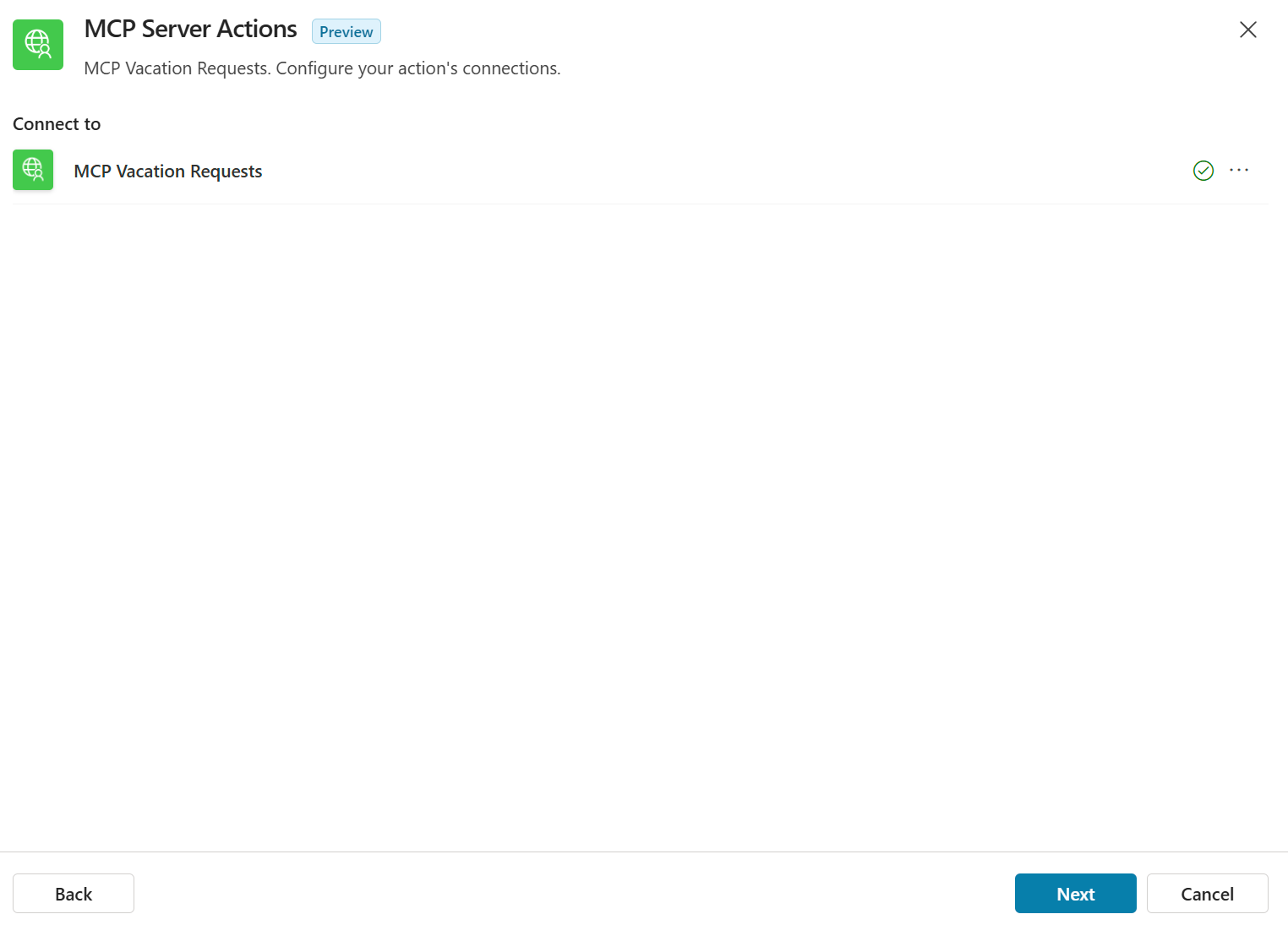The height and width of the screenshot is (925, 1288).
Task: Go back with the Back button
Action: (74, 894)
